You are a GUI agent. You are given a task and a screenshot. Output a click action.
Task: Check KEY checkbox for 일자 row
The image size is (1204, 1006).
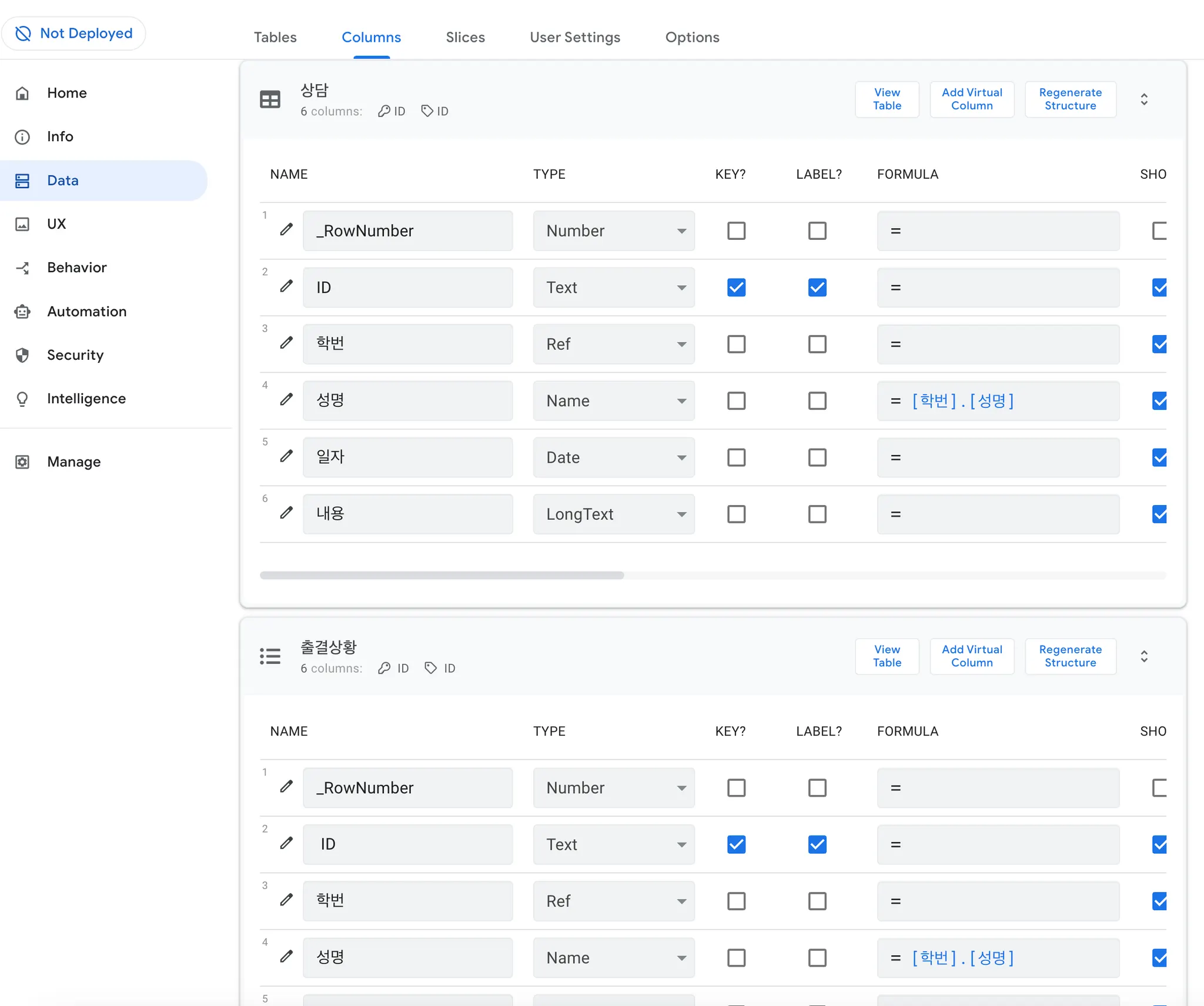(x=736, y=457)
